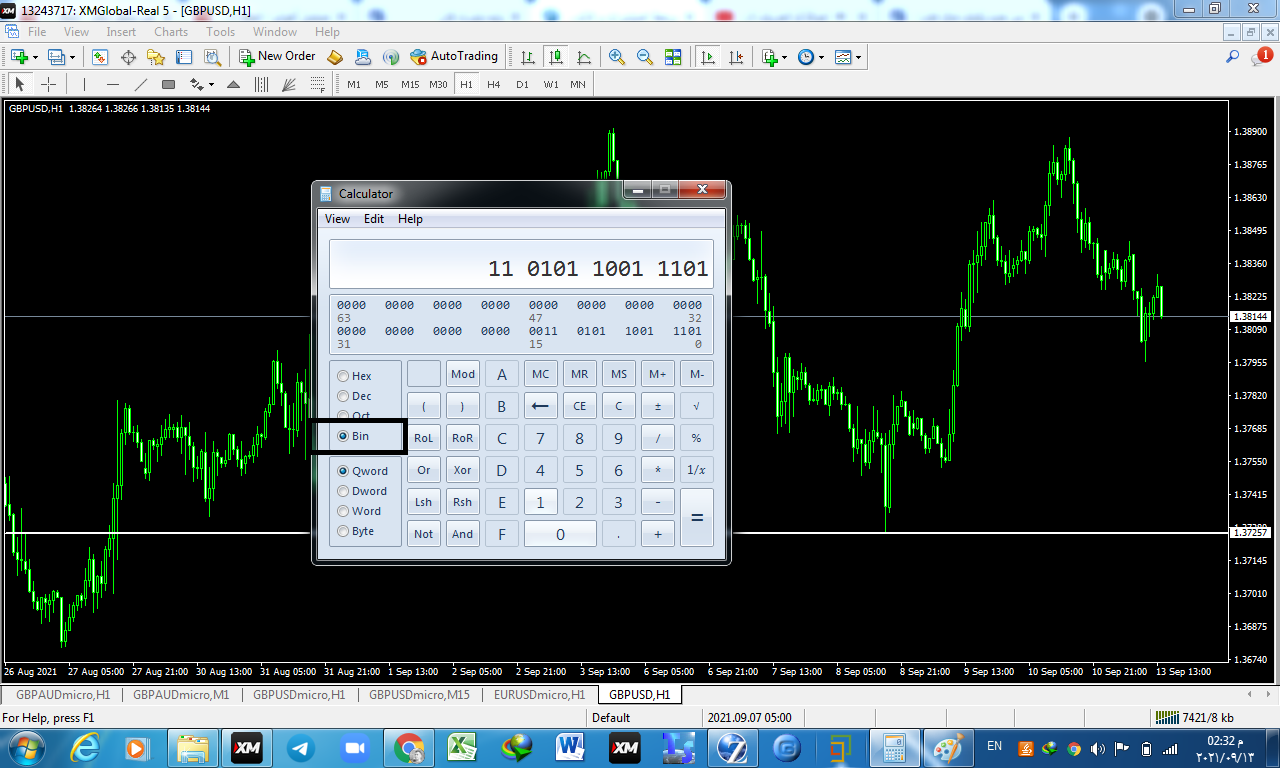The height and width of the screenshot is (768, 1280).
Task: Toggle the Data Window crosshair-circle icon
Action: point(128,57)
